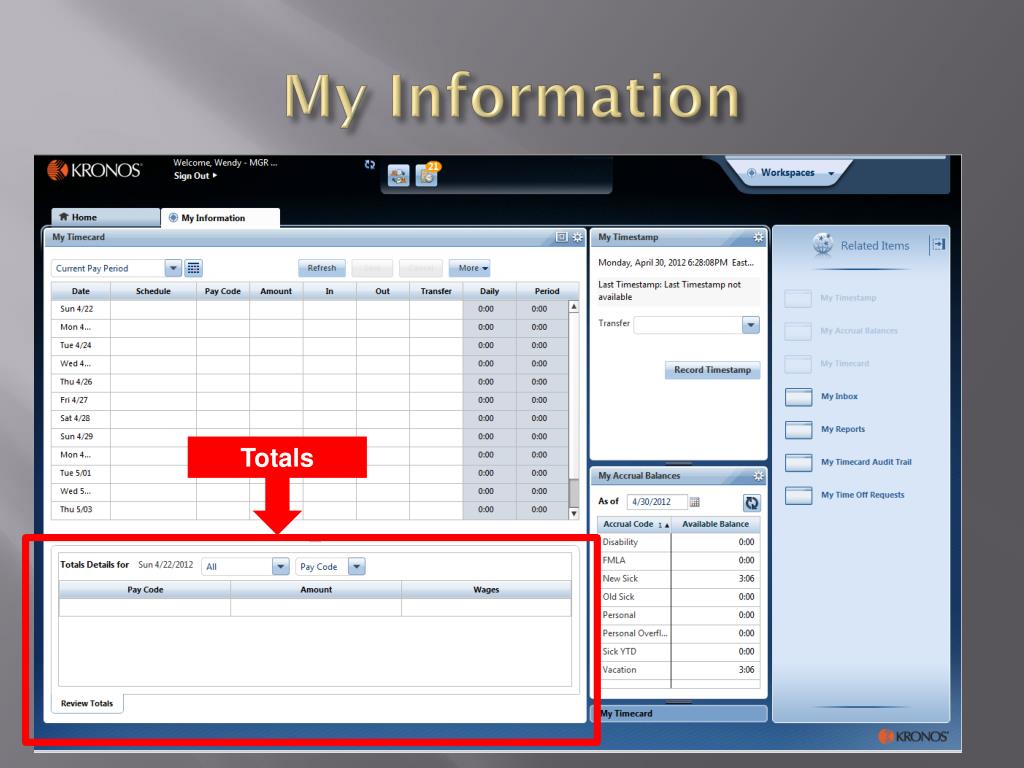Click the Daily column header

pyautogui.click(x=489, y=291)
